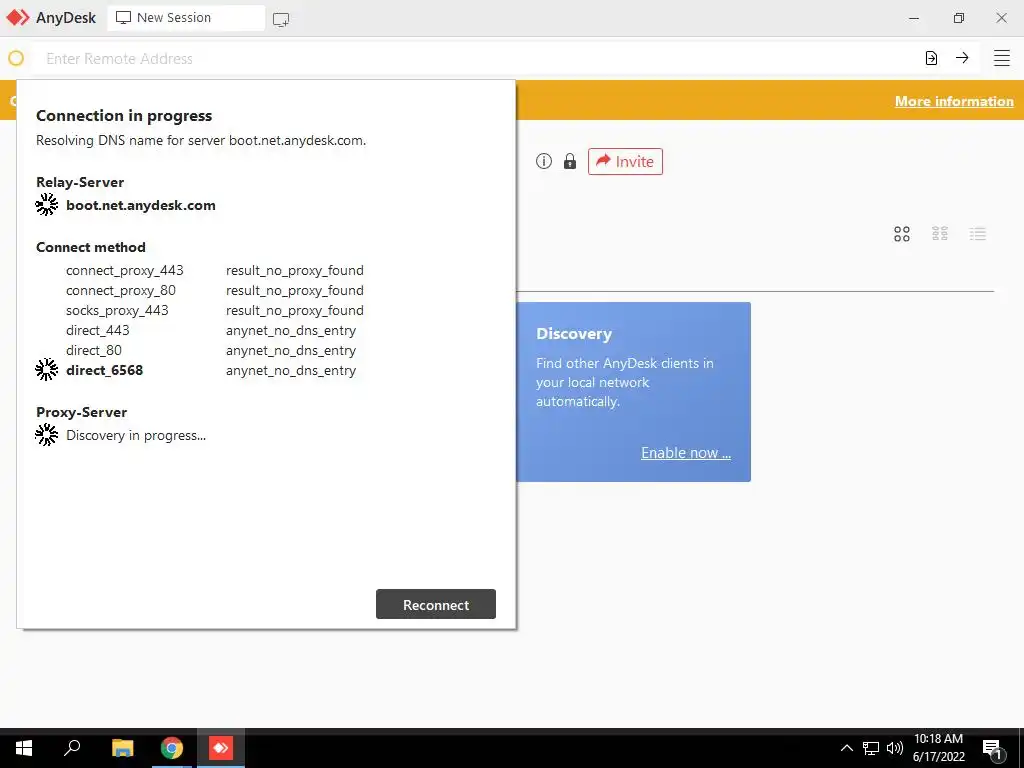Restore down the AnyDesk window

click(x=958, y=18)
